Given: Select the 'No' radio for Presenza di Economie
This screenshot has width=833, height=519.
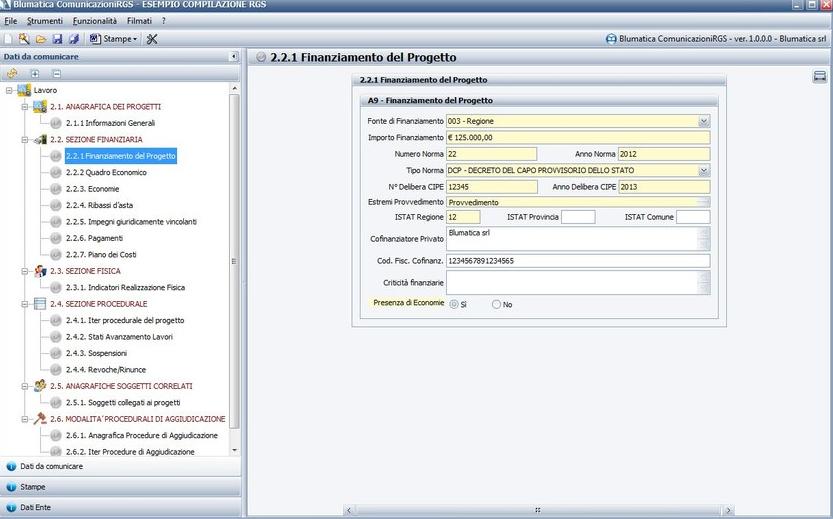Looking at the screenshot, I should pyautogui.click(x=496, y=304).
